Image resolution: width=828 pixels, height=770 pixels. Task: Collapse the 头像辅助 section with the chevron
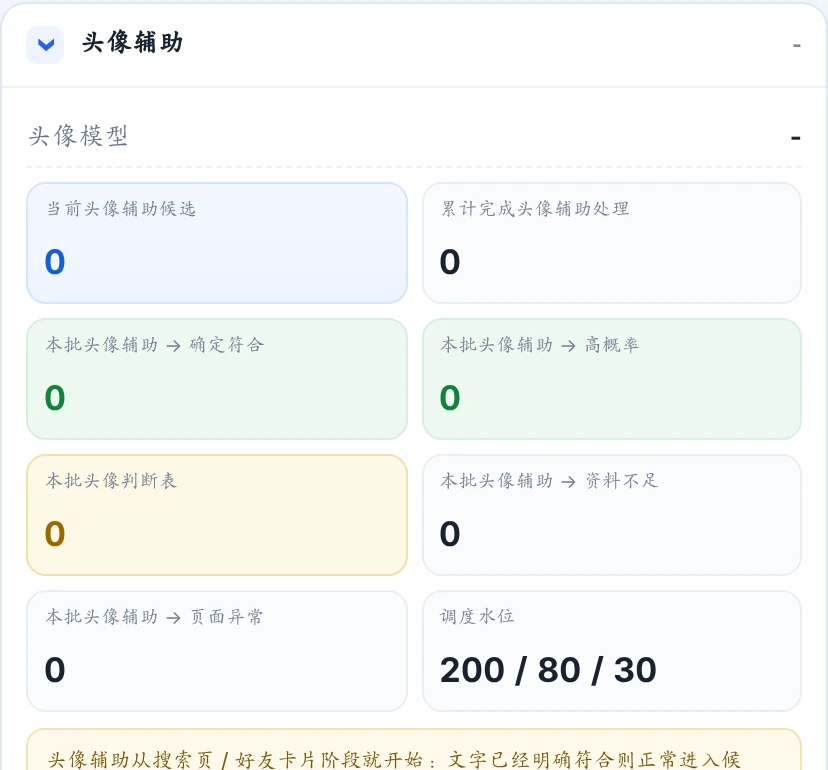click(x=45, y=45)
